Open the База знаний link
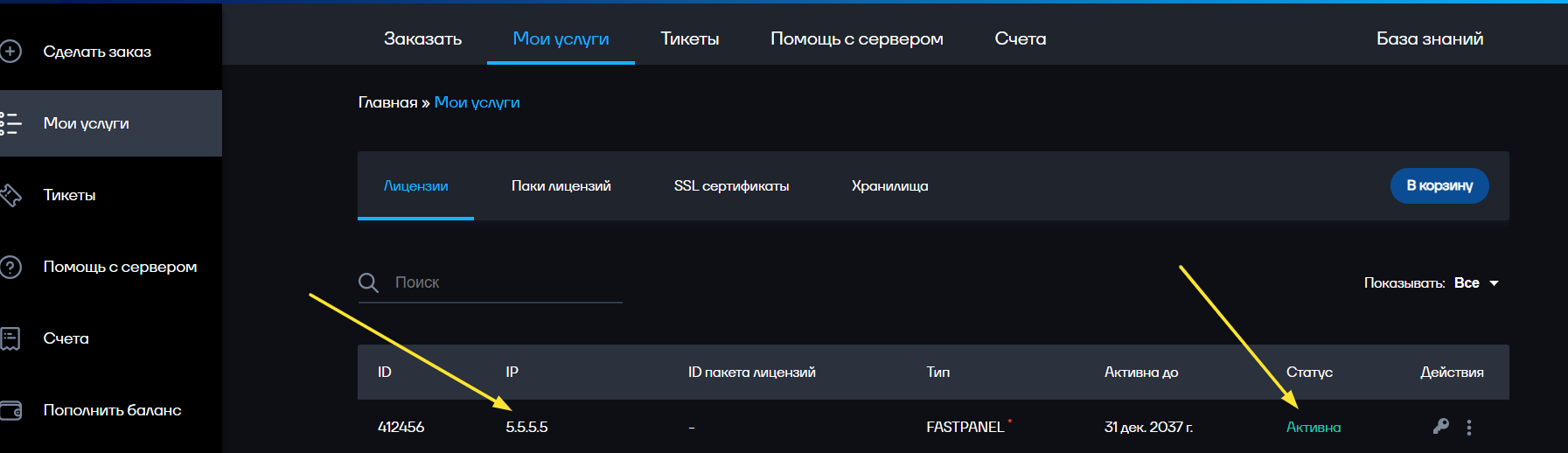This screenshot has height=453, width=1568. [1430, 38]
